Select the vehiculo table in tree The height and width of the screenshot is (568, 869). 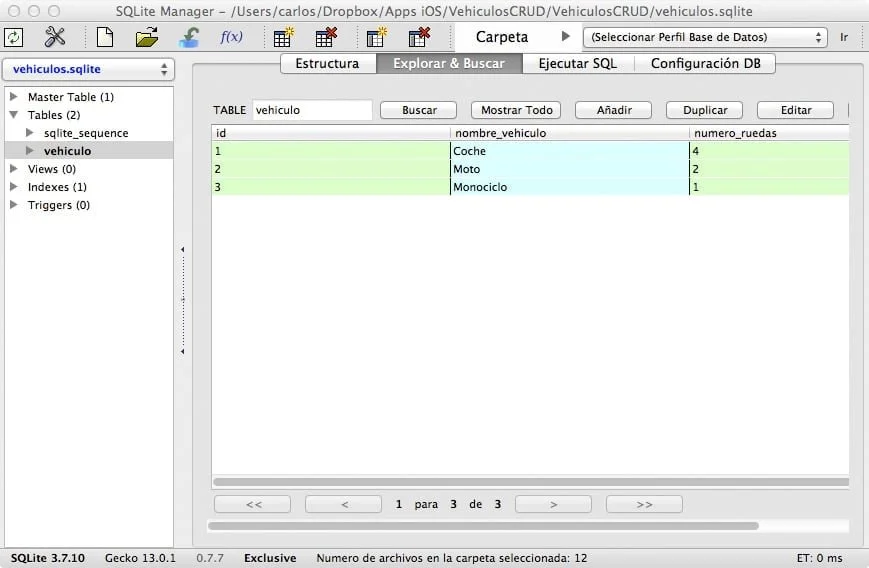68,151
